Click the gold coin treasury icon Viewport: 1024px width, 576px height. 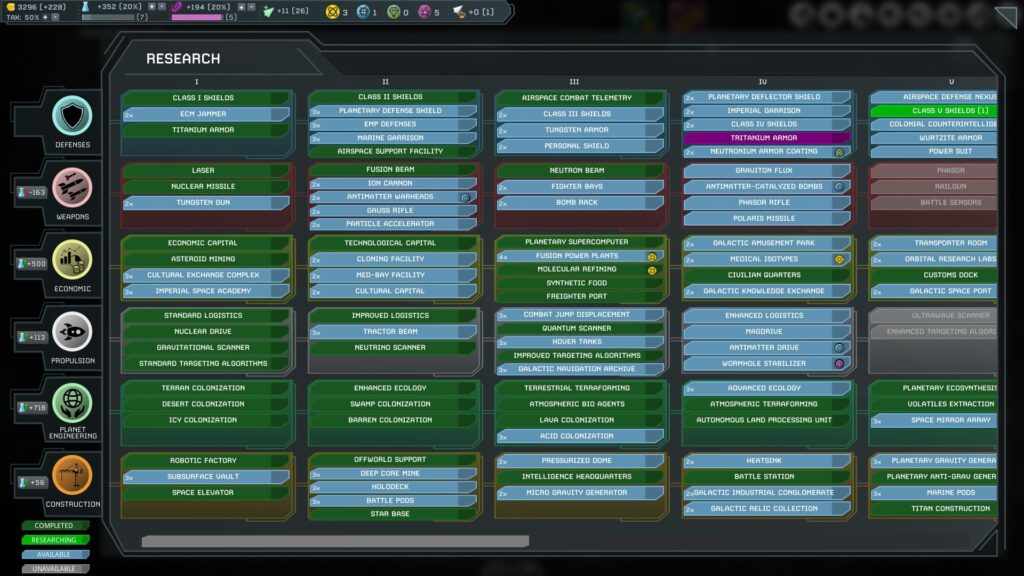[x=10, y=8]
